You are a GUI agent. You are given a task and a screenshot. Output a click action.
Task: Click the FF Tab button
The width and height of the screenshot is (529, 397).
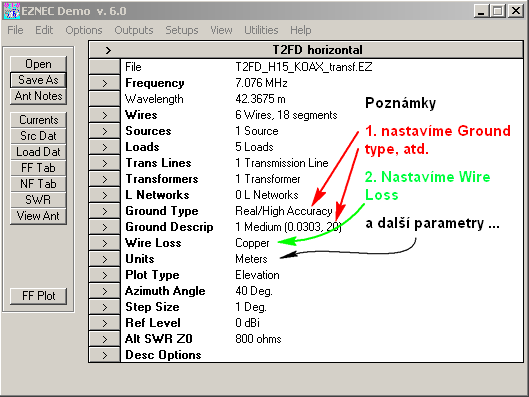click(38, 168)
